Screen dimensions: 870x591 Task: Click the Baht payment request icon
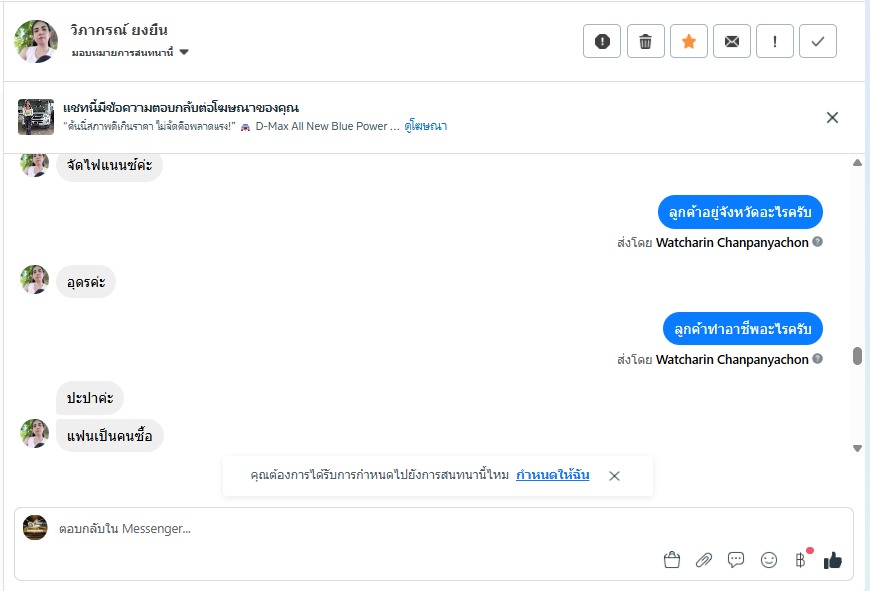click(x=800, y=560)
